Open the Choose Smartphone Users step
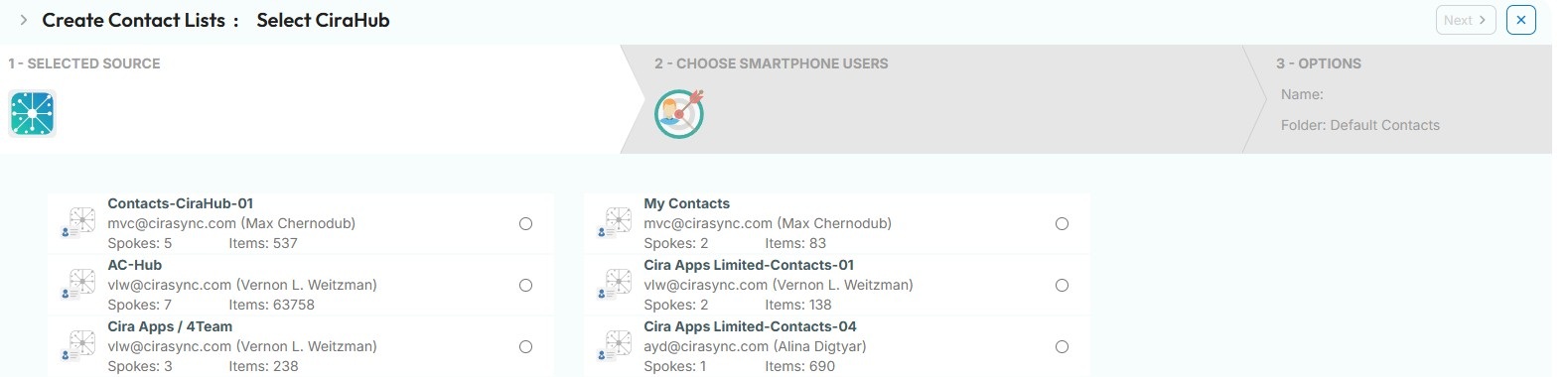1568x377 pixels. [771, 63]
